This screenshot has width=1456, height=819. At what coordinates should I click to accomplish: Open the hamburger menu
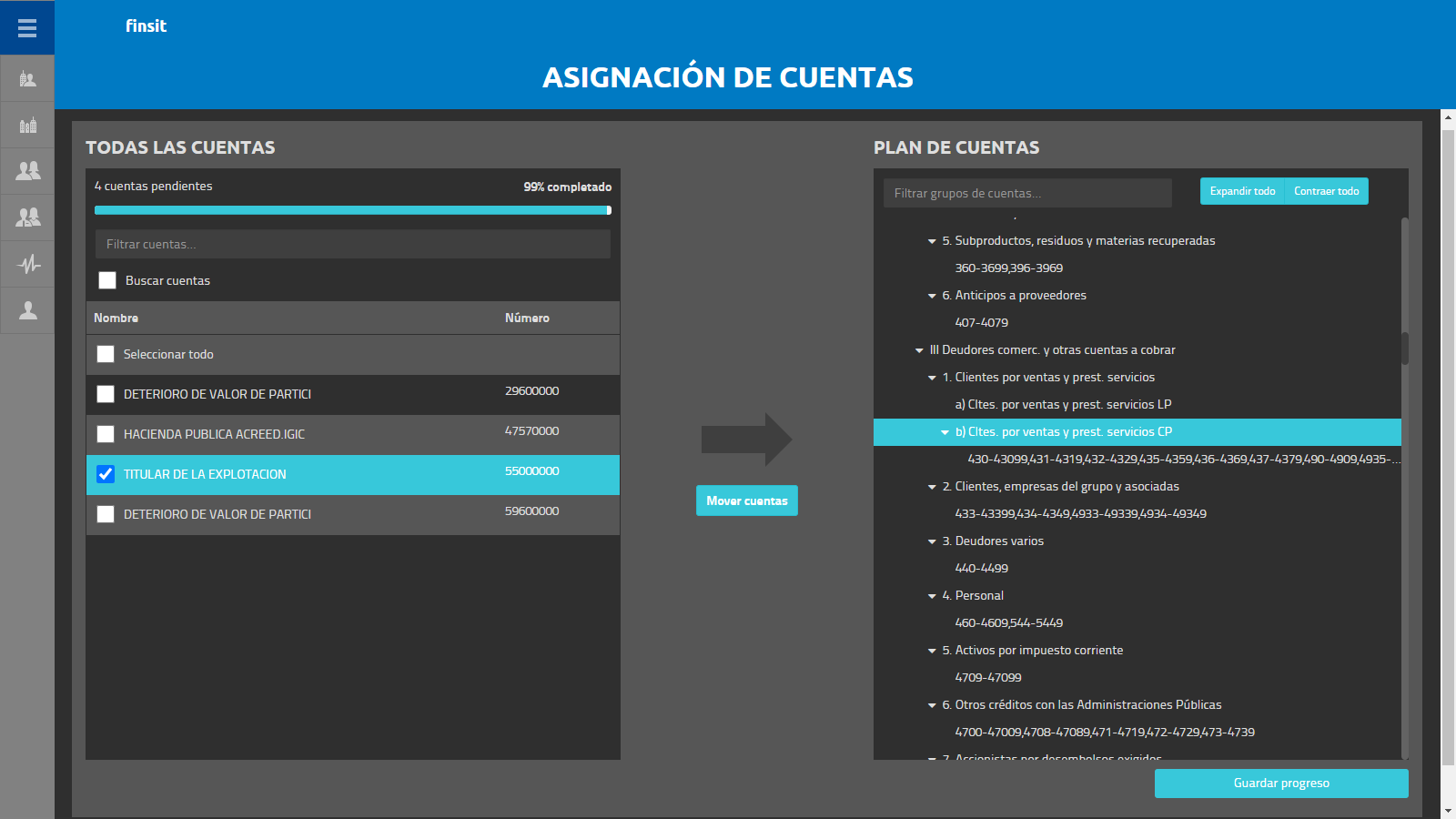pos(27,28)
